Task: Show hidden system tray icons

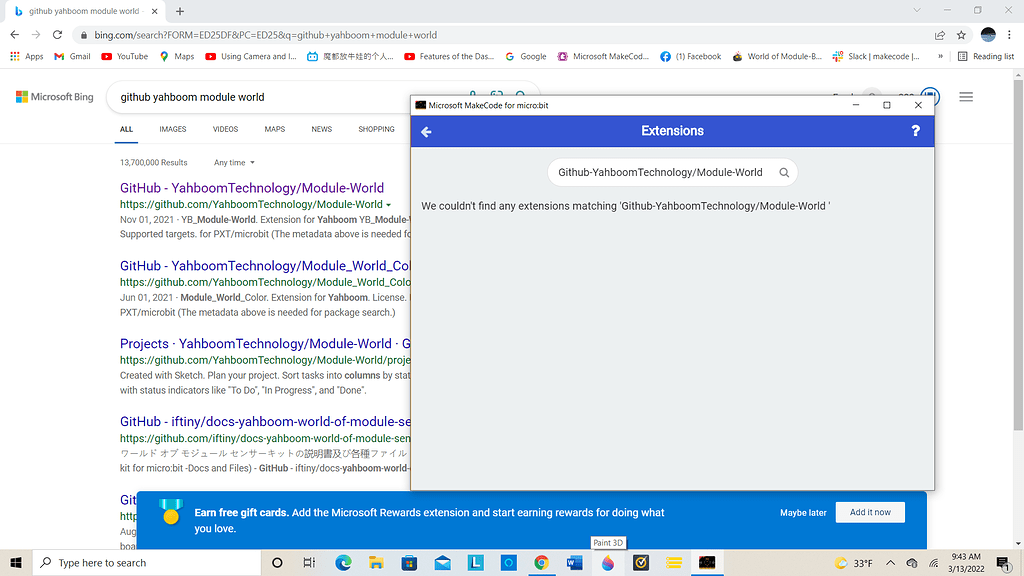Action: 890,563
